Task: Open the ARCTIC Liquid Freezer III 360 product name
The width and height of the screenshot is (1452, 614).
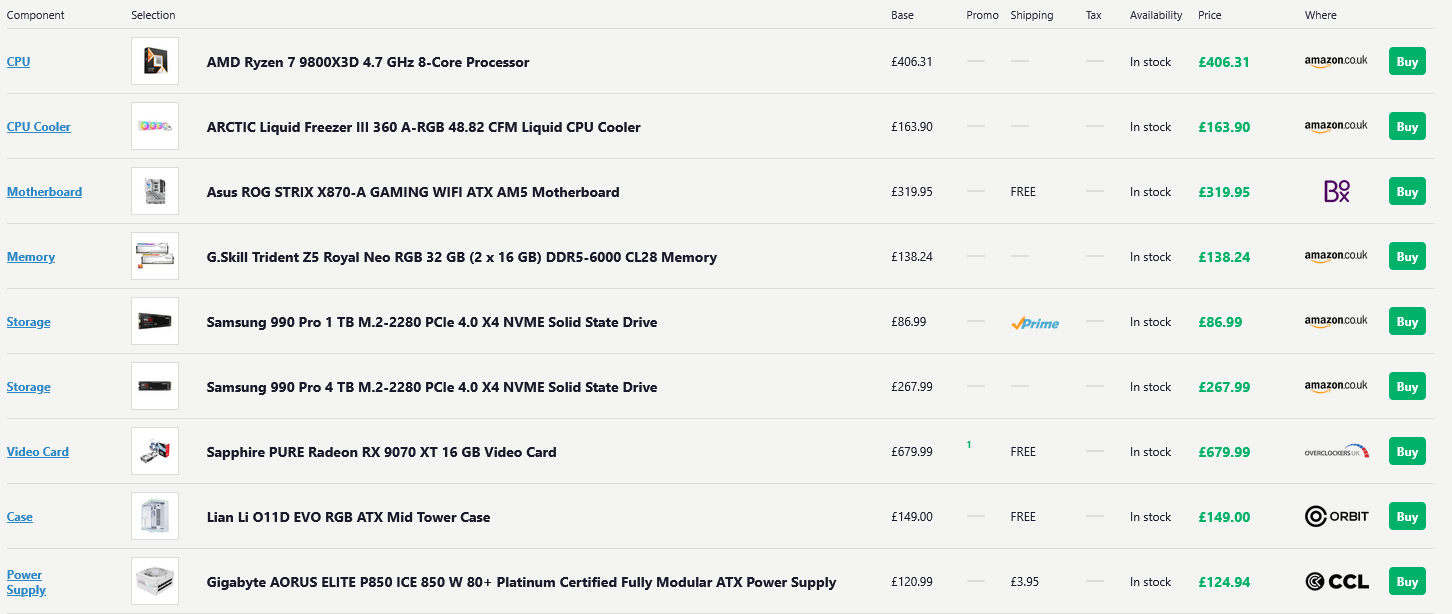Action: coord(424,127)
